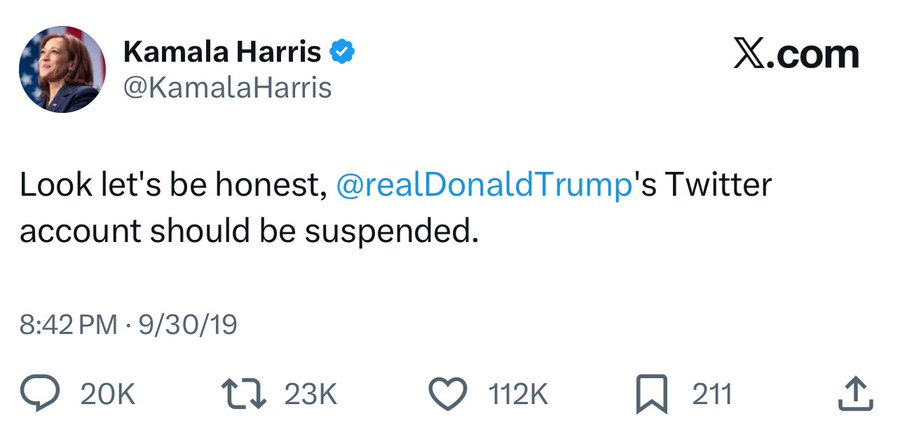Click the 112K likes count

518,394
